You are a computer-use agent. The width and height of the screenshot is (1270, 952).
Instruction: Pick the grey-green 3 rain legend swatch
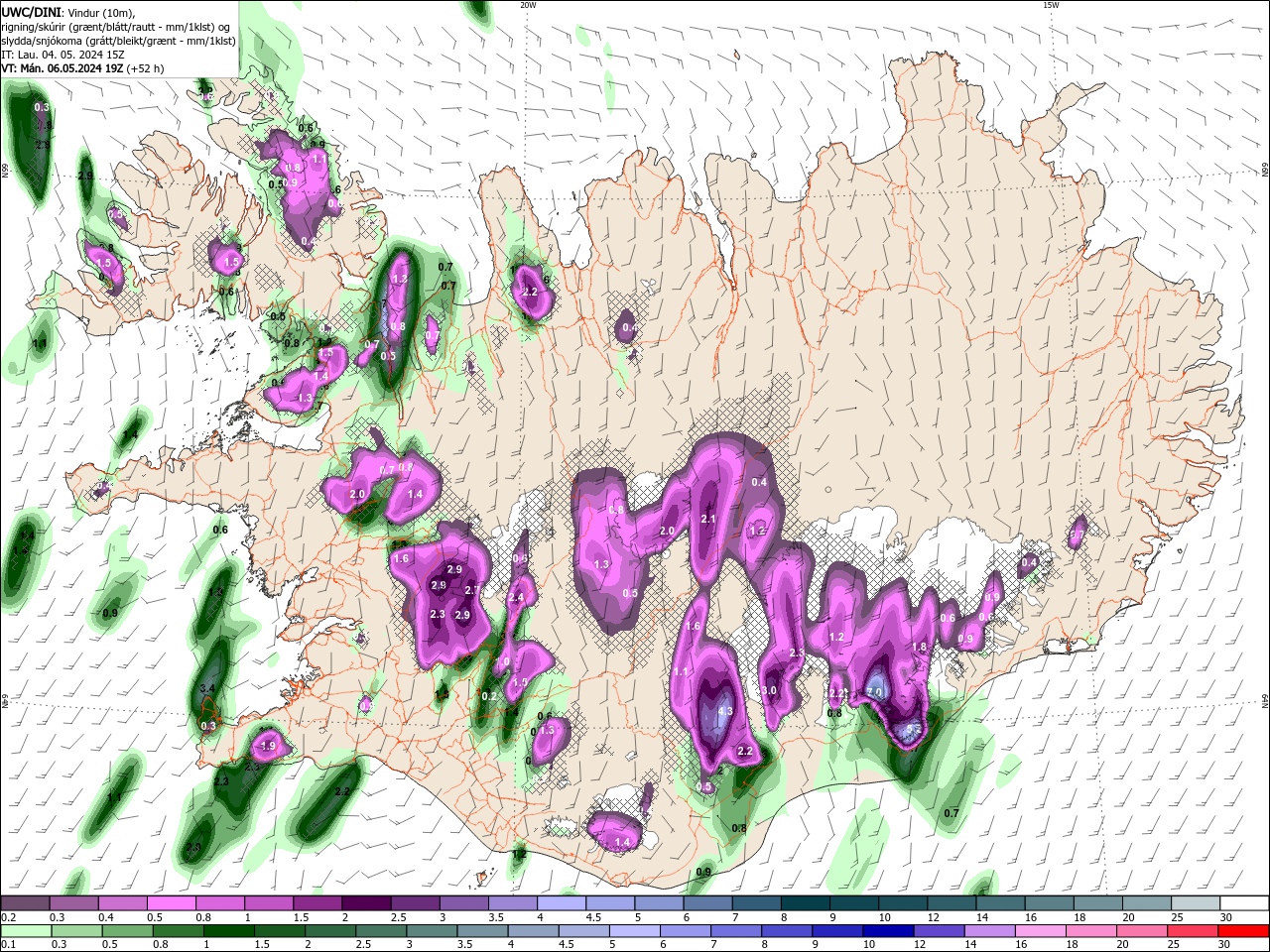point(432,931)
